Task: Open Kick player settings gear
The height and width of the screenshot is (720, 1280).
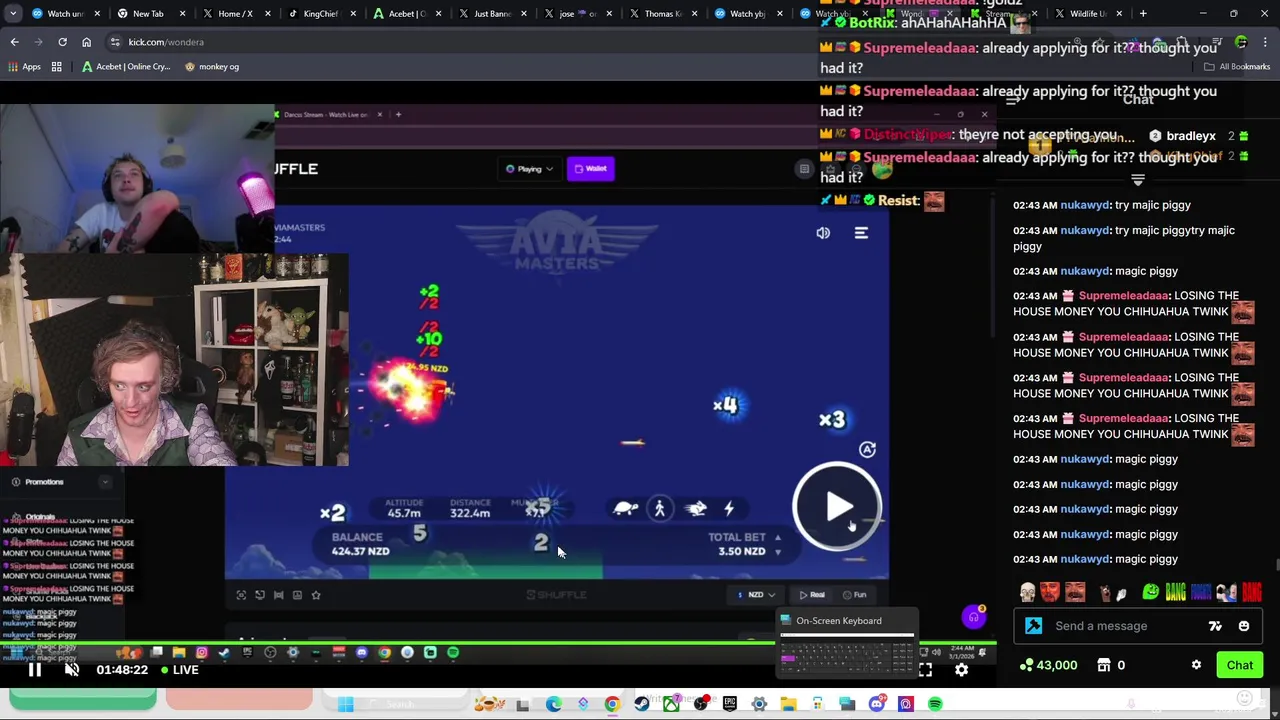Action: [961, 670]
